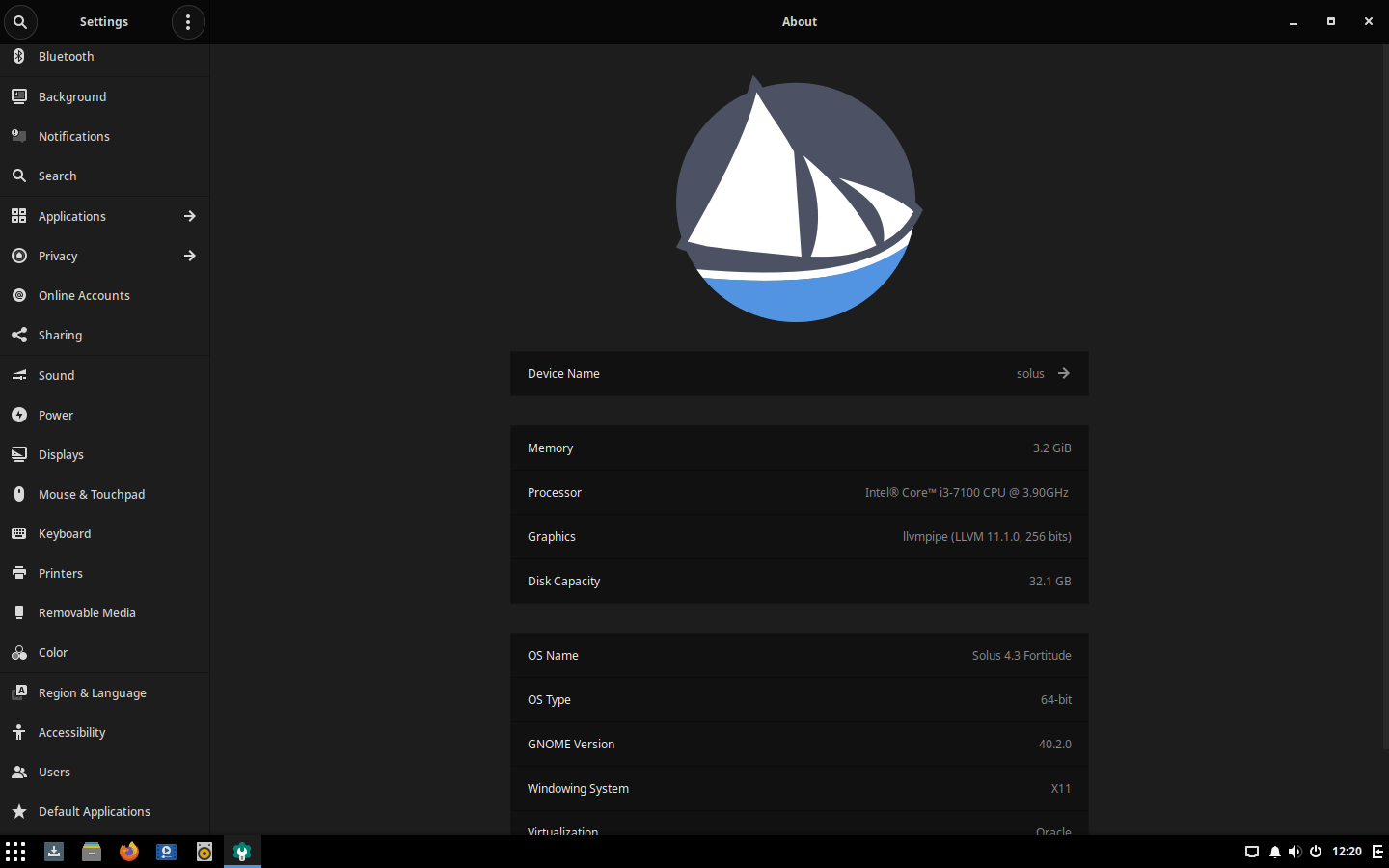Click the Graphics llvmpipe row
This screenshot has height=868, width=1389.
click(799, 536)
